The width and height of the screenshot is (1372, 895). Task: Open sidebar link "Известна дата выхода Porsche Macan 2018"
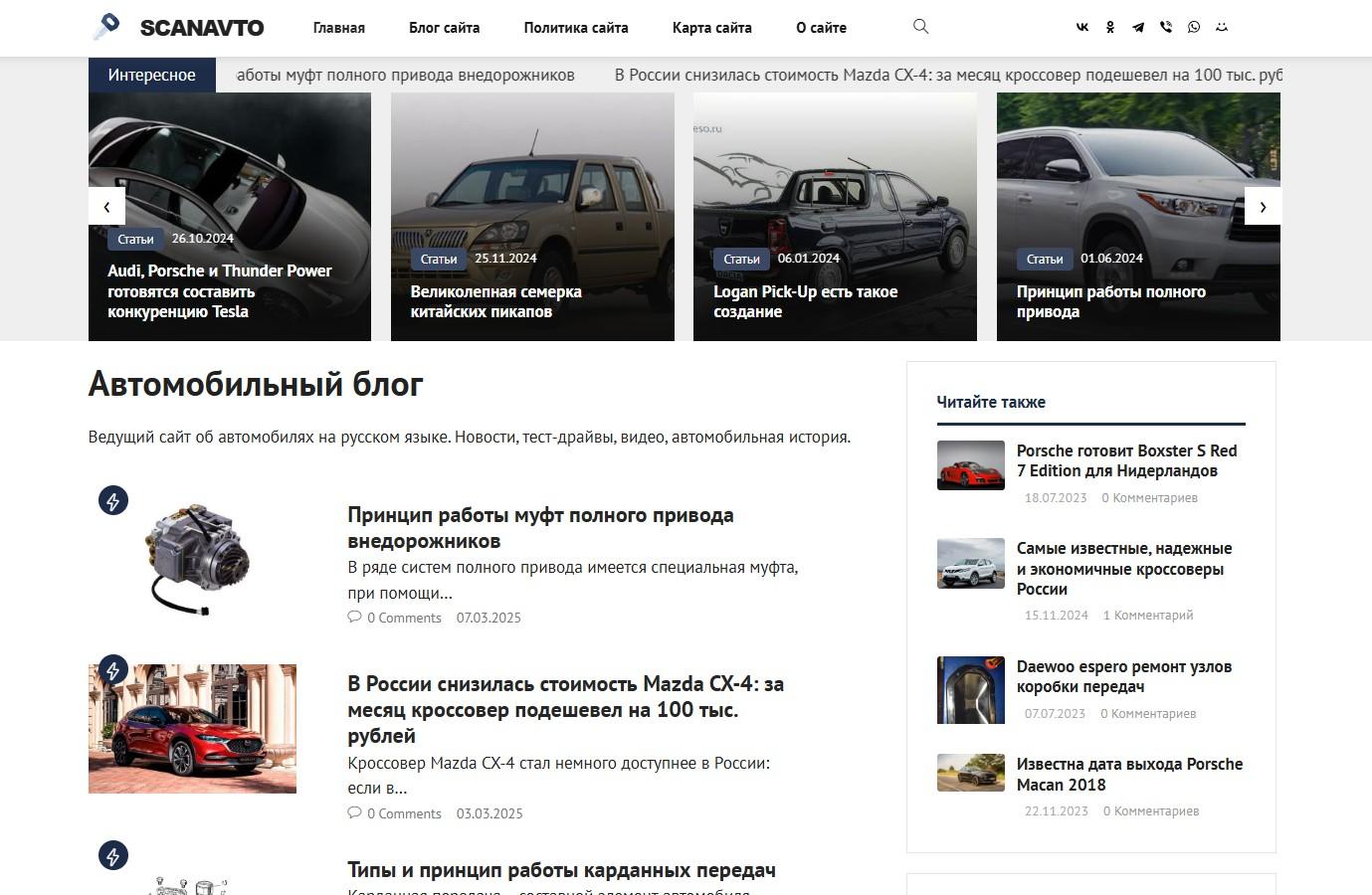[1129, 774]
